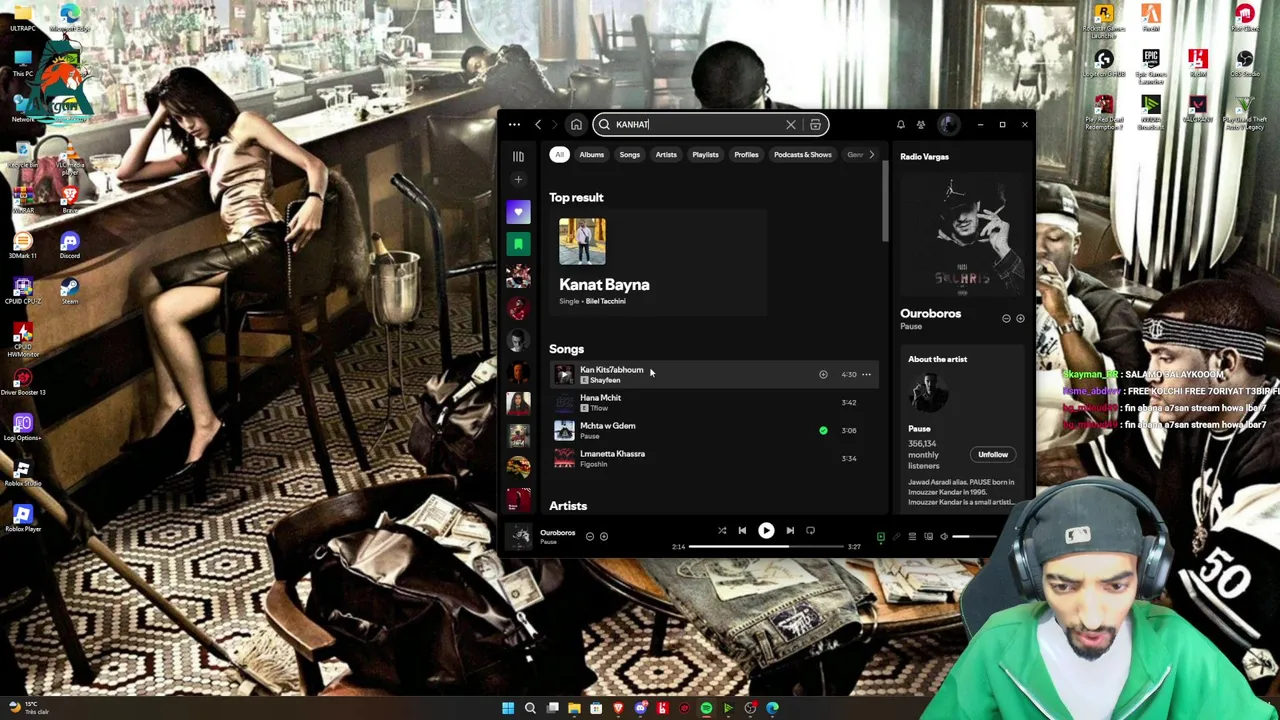Toggle shuffle playback
Screen dimensions: 1280x720
coord(722,531)
